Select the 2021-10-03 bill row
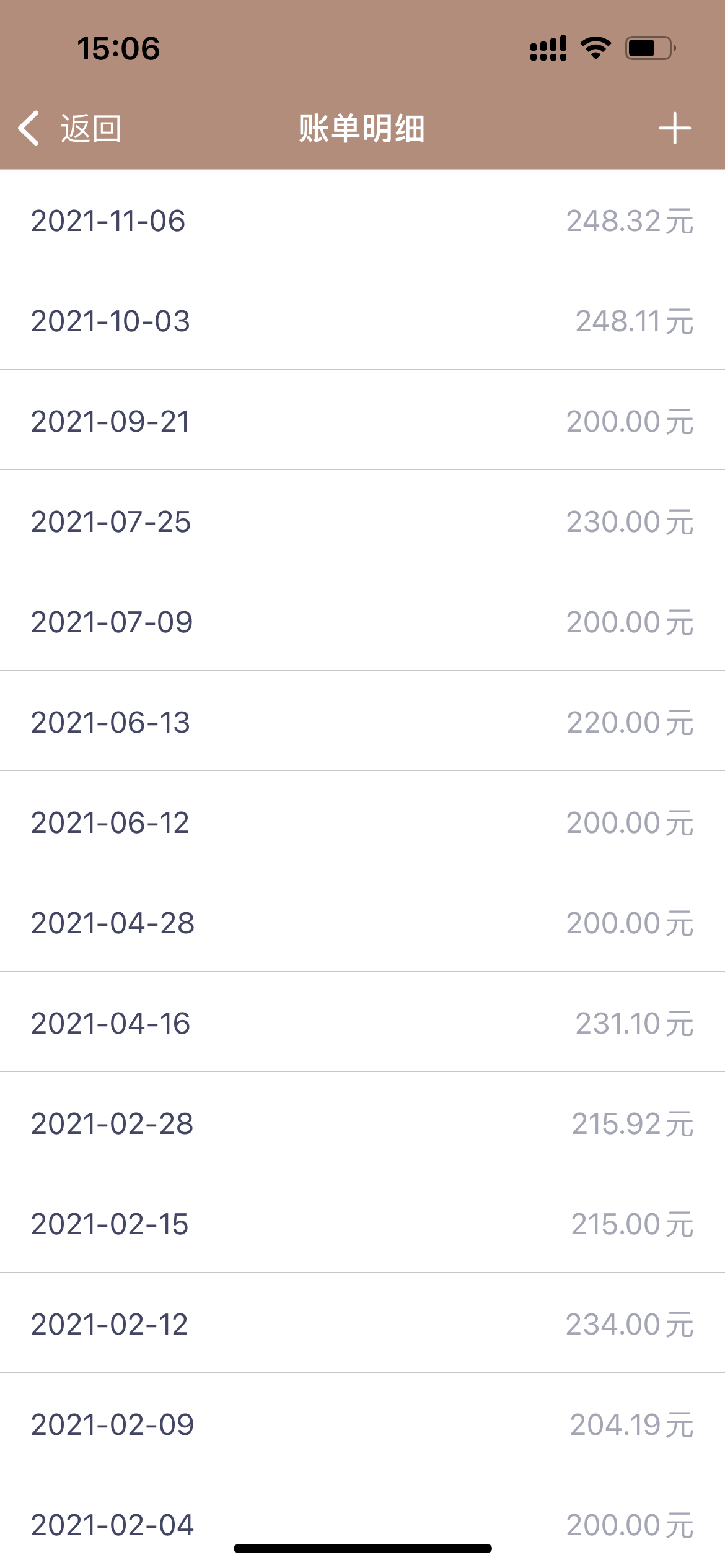This screenshot has height=1568, width=725. (362, 321)
